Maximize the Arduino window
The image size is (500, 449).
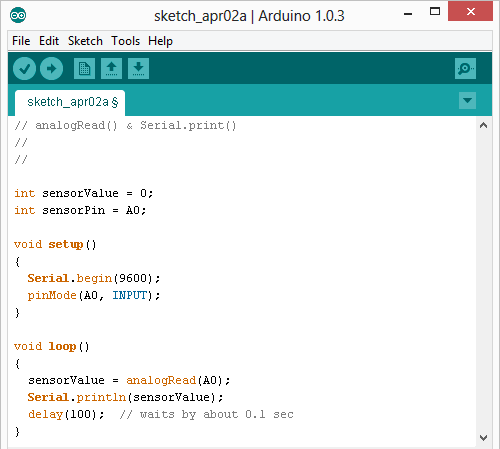coord(435,12)
